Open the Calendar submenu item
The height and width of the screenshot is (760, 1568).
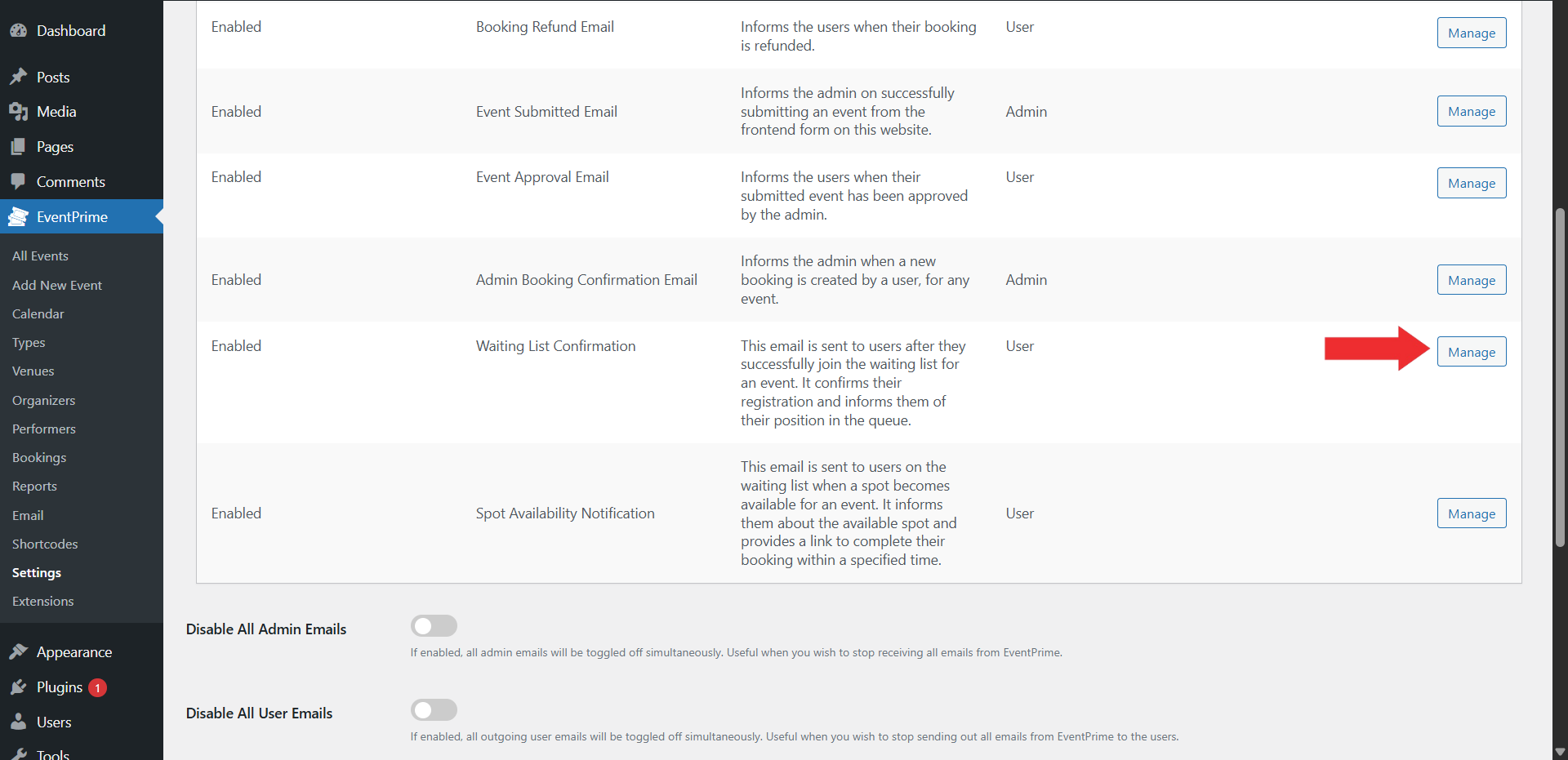point(38,313)
